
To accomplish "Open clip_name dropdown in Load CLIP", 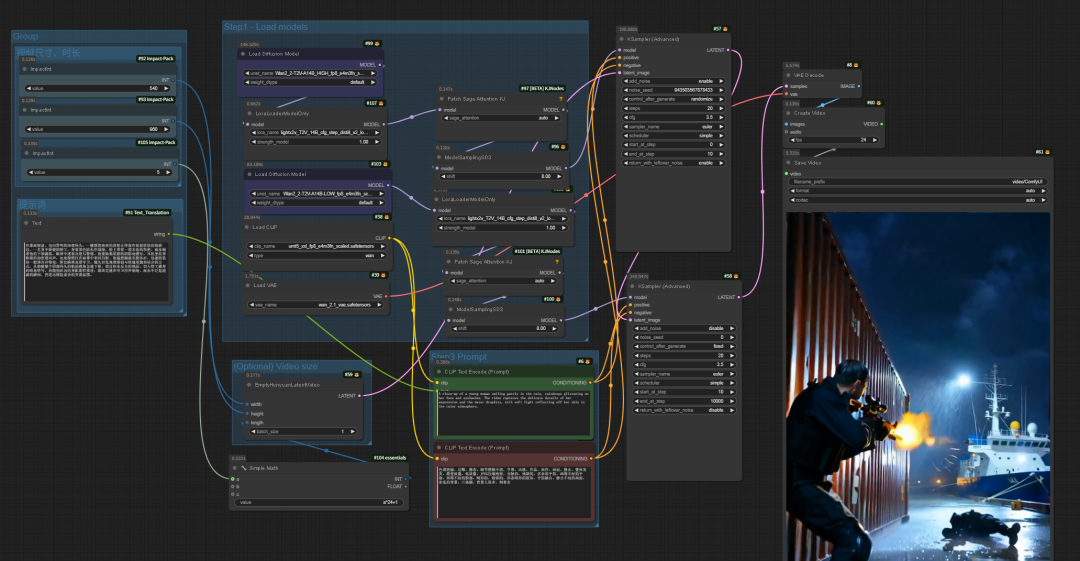I will tap(317, 246).
